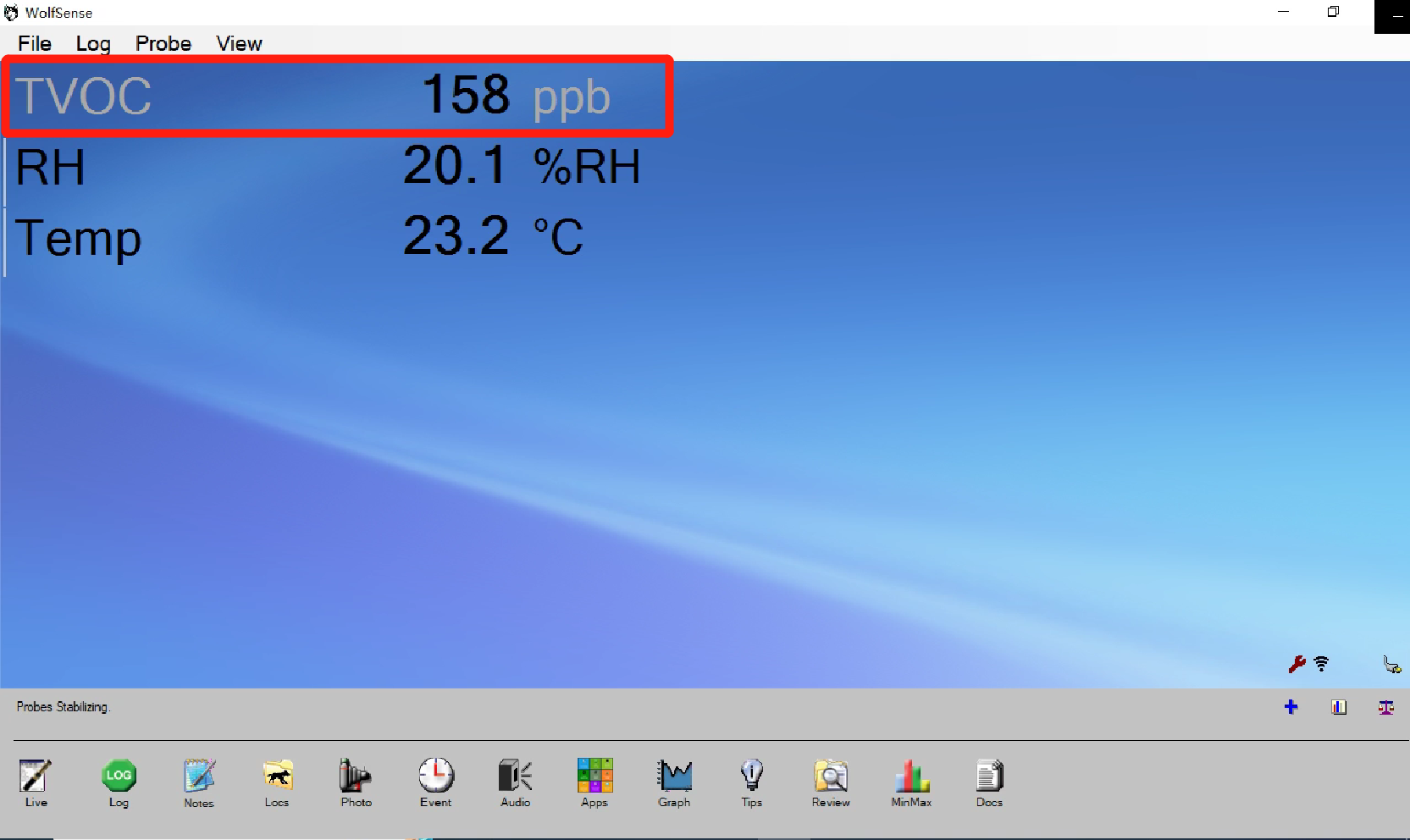Click the red wrench settings icon
This screenshot has height=840, width=1410.
[x=1297, y=665]
